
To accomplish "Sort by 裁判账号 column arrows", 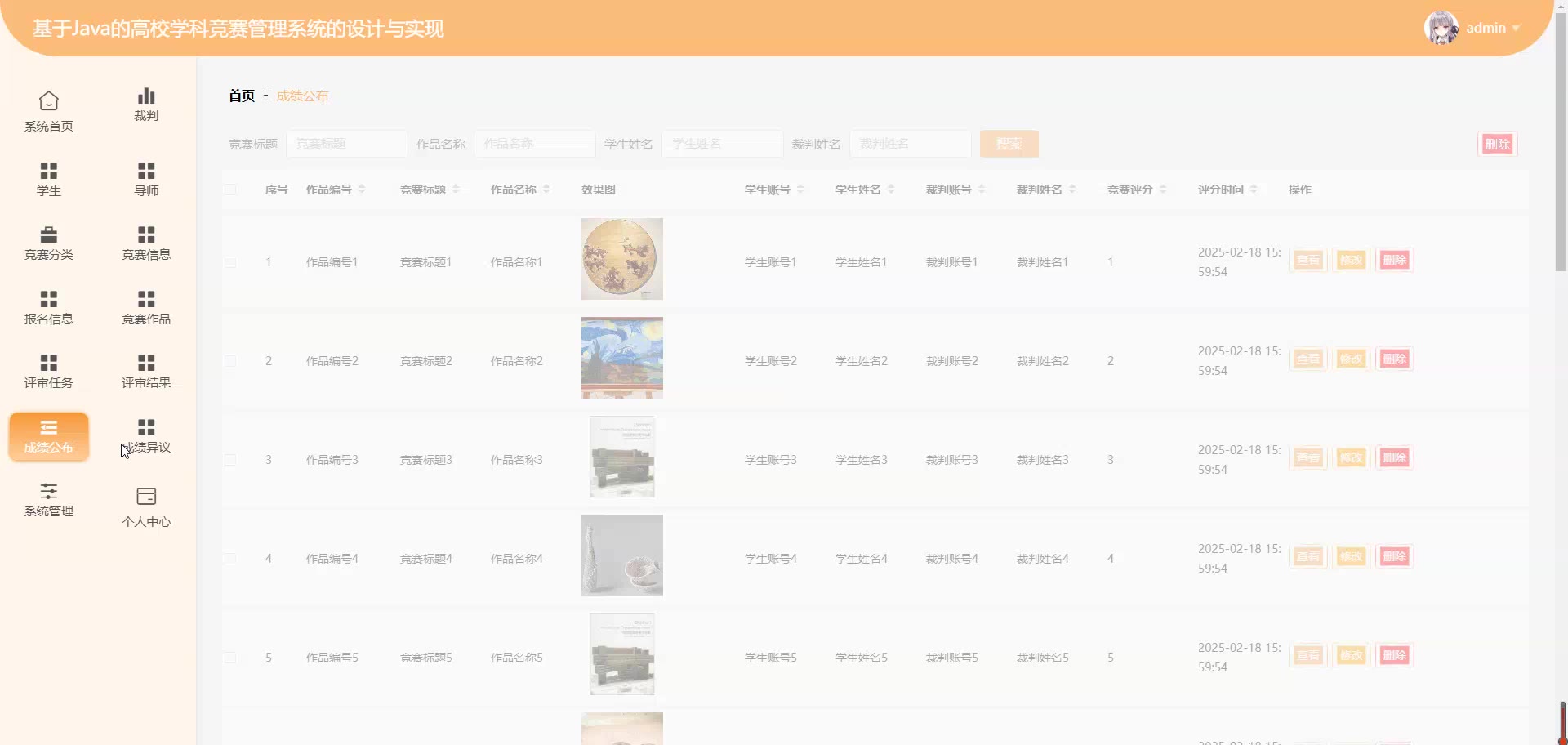I will 982,190.
